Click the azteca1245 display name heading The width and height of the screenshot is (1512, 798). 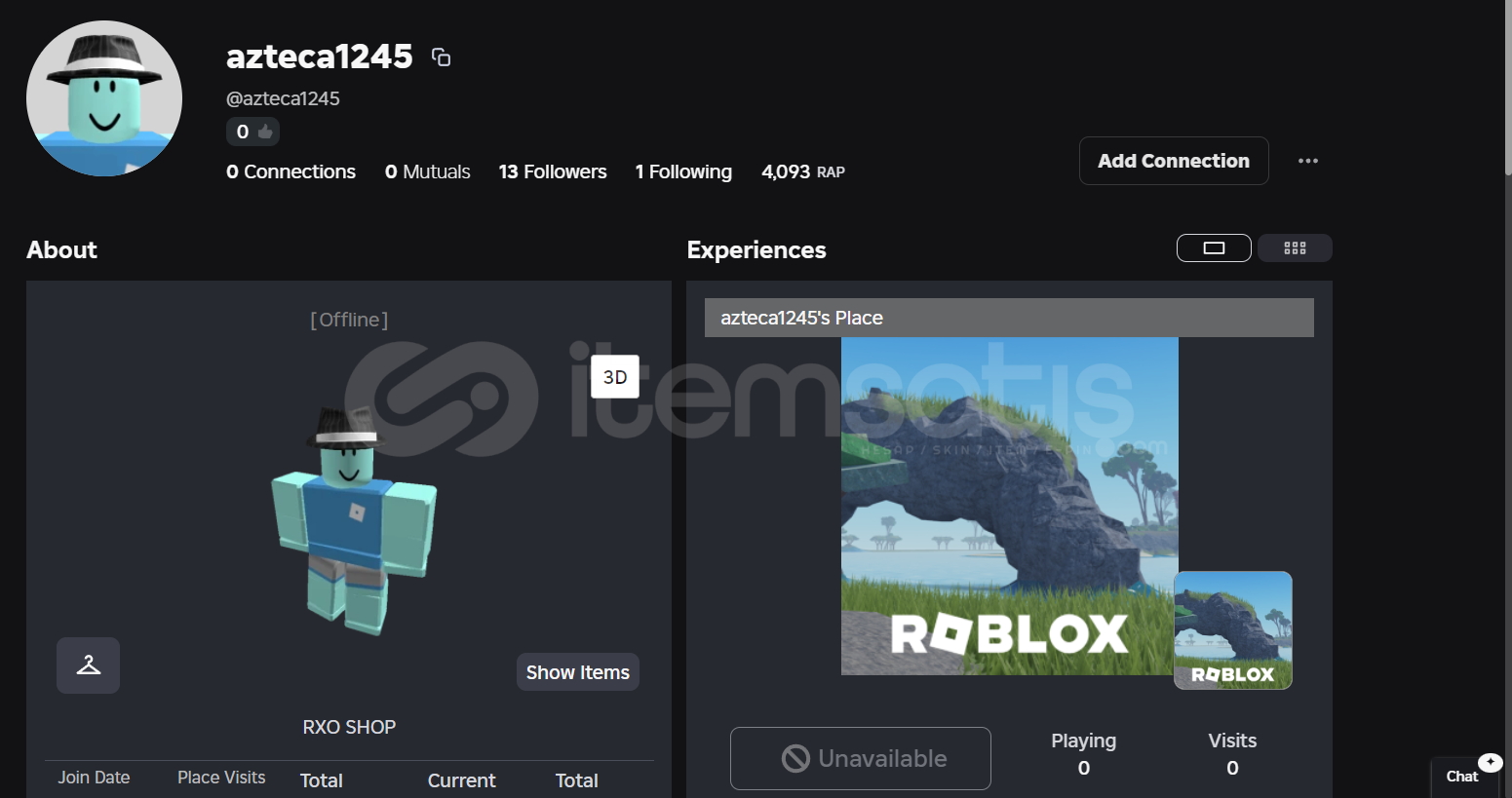pyautogui.click(x=320, y=57)
